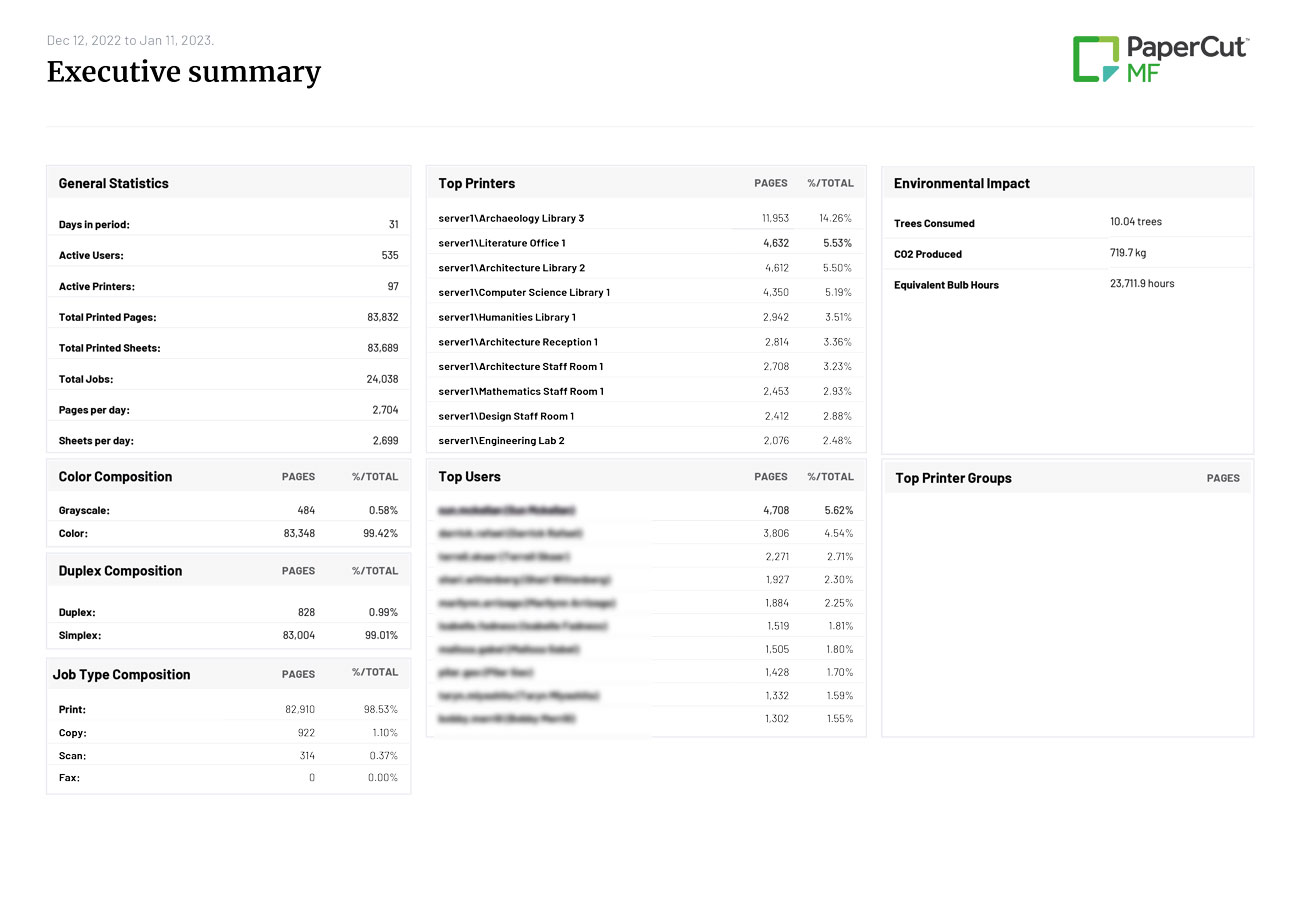Select the user pages value 1,302
1300x919 pixels.
(x=777, y=719)
